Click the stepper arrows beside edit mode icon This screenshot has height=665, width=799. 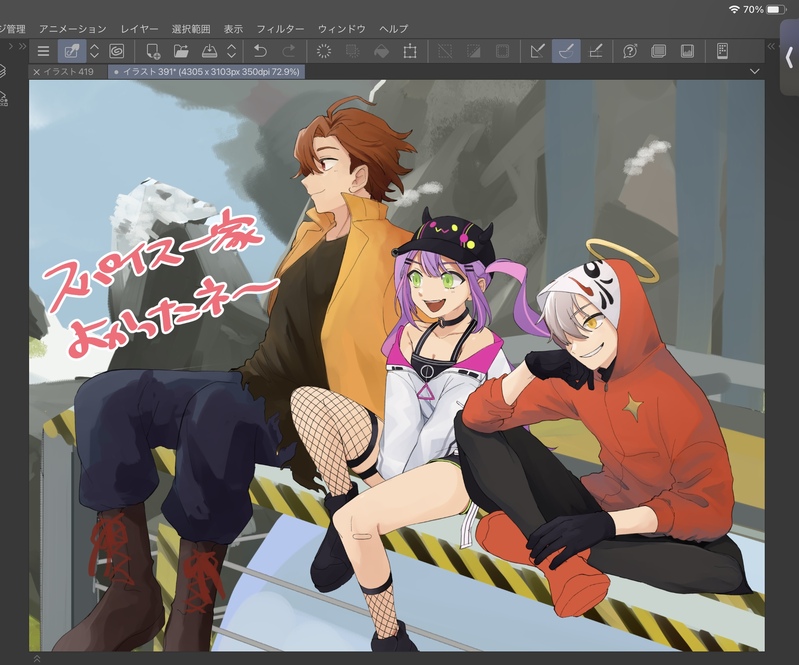click(94, 51)
